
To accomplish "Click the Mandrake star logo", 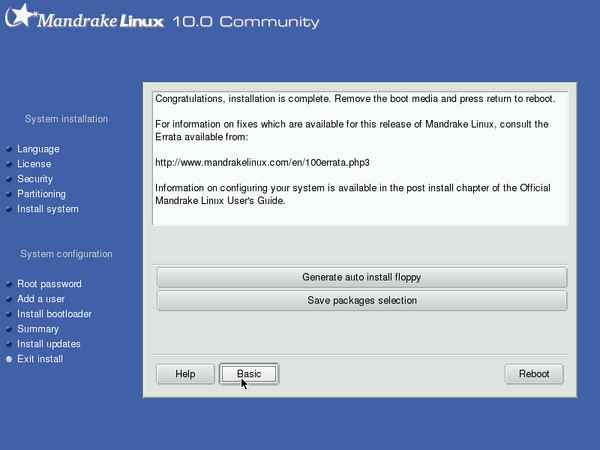I will (21, 15).
